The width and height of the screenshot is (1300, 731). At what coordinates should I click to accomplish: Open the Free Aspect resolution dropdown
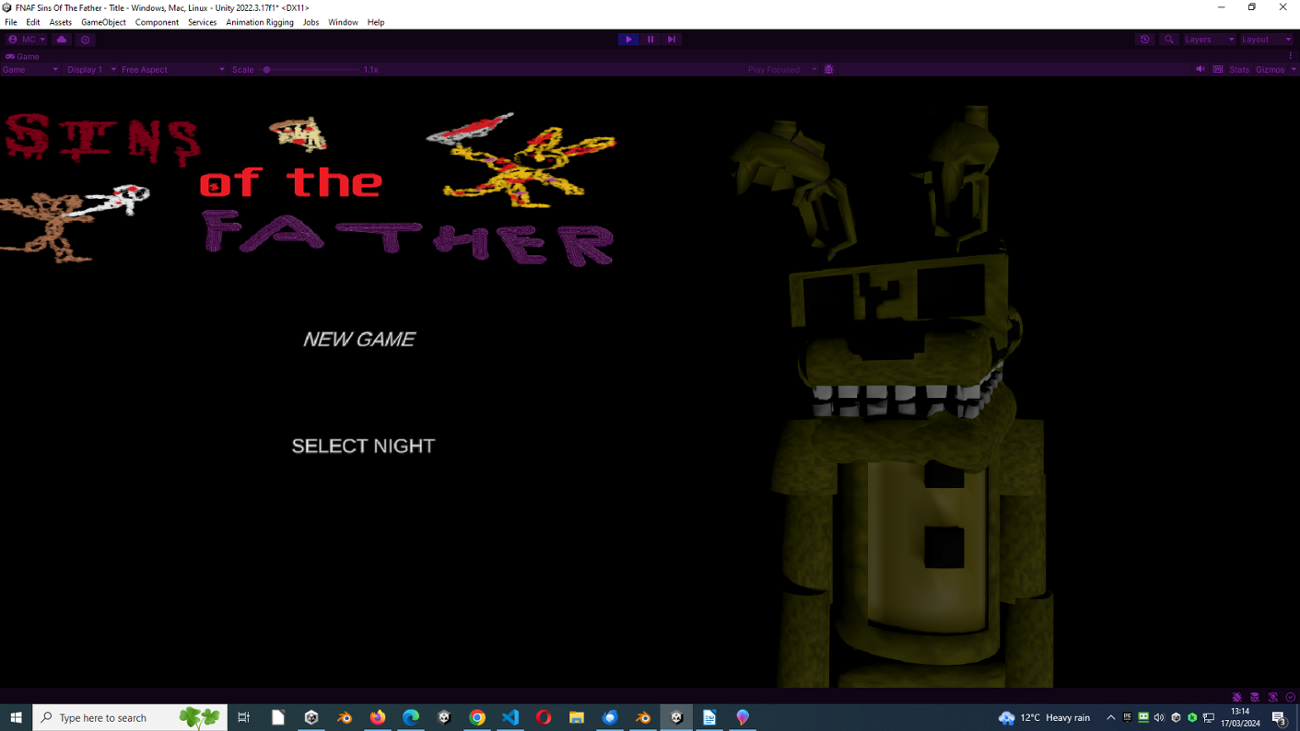pos(170,69)
